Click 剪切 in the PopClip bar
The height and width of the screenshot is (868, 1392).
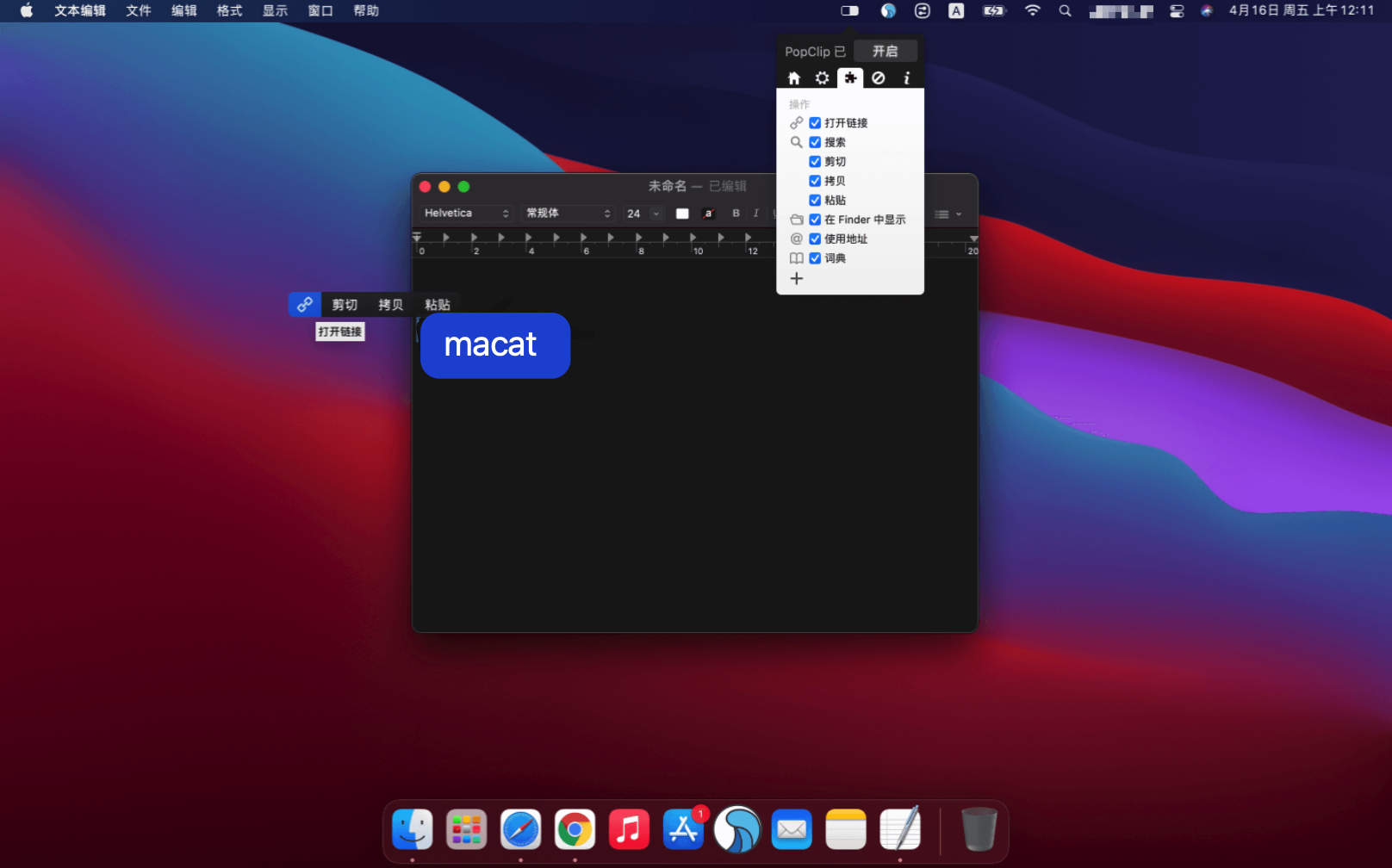coord(345,305)
